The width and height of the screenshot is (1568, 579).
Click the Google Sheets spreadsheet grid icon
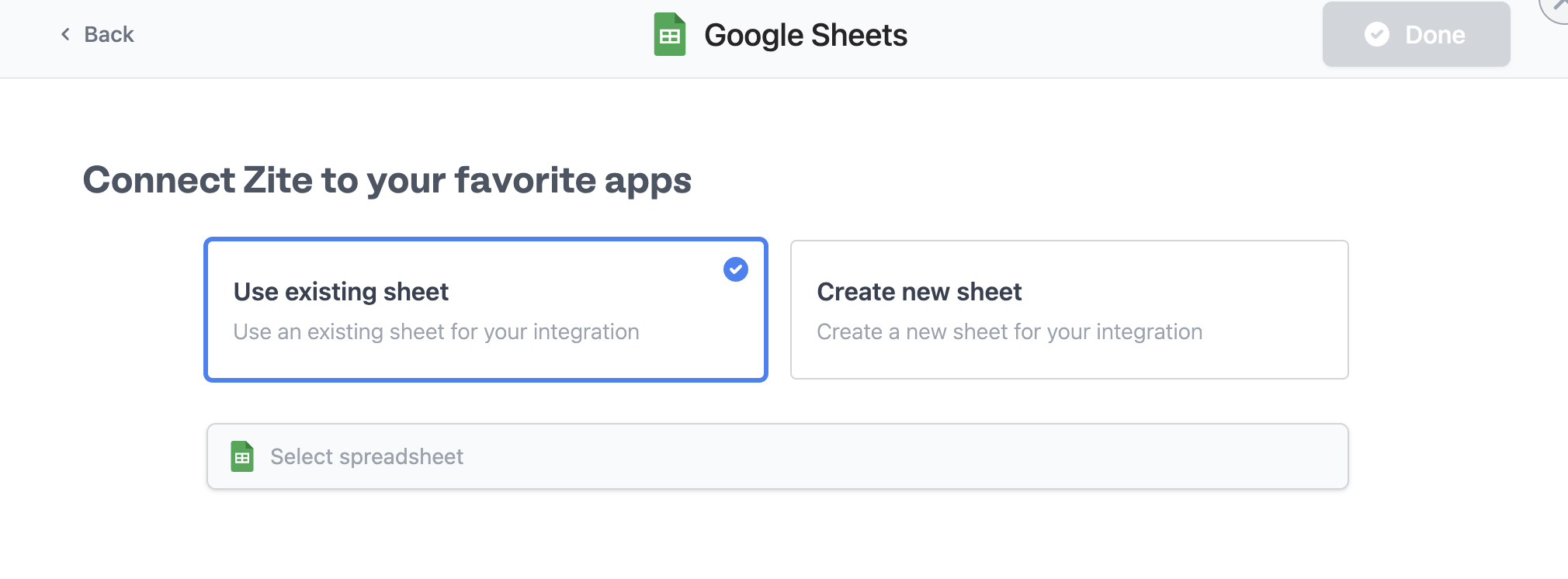point(668,34)
